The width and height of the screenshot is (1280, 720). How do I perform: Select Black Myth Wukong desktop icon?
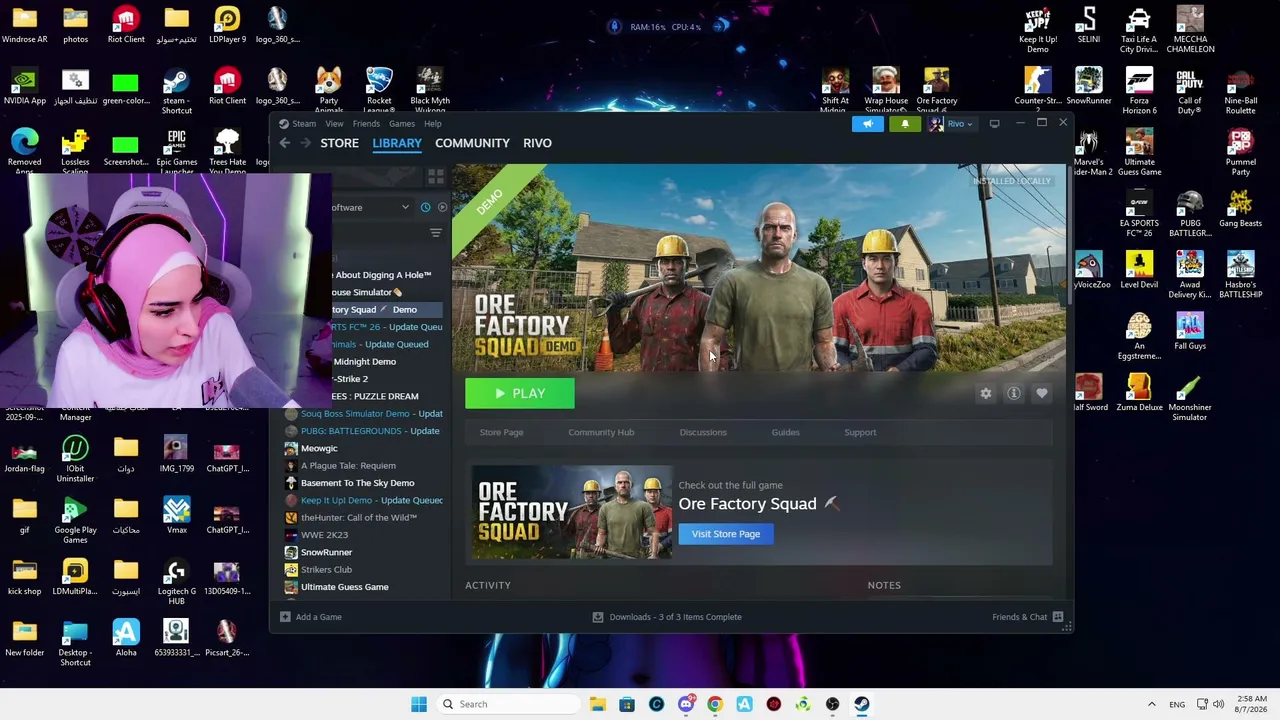pos(430,90)
